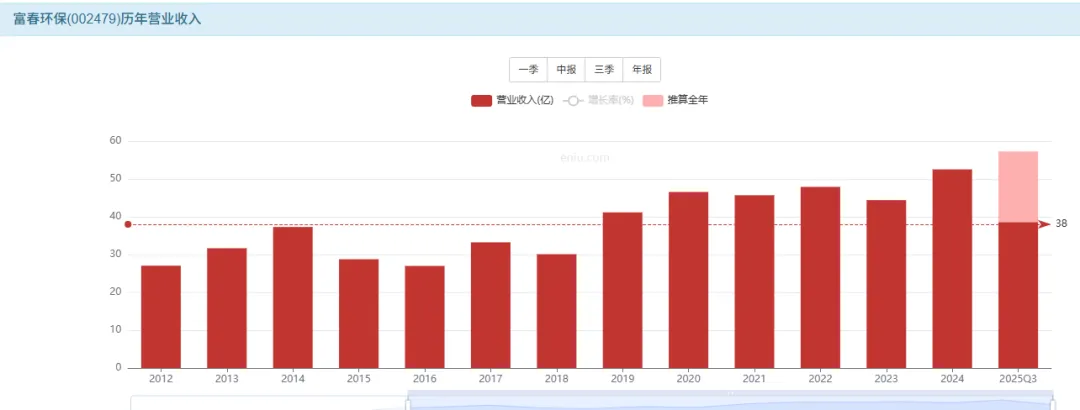Select the 2018 revenue bar
Screen dimensions: 1080x410
coord(557,311)
